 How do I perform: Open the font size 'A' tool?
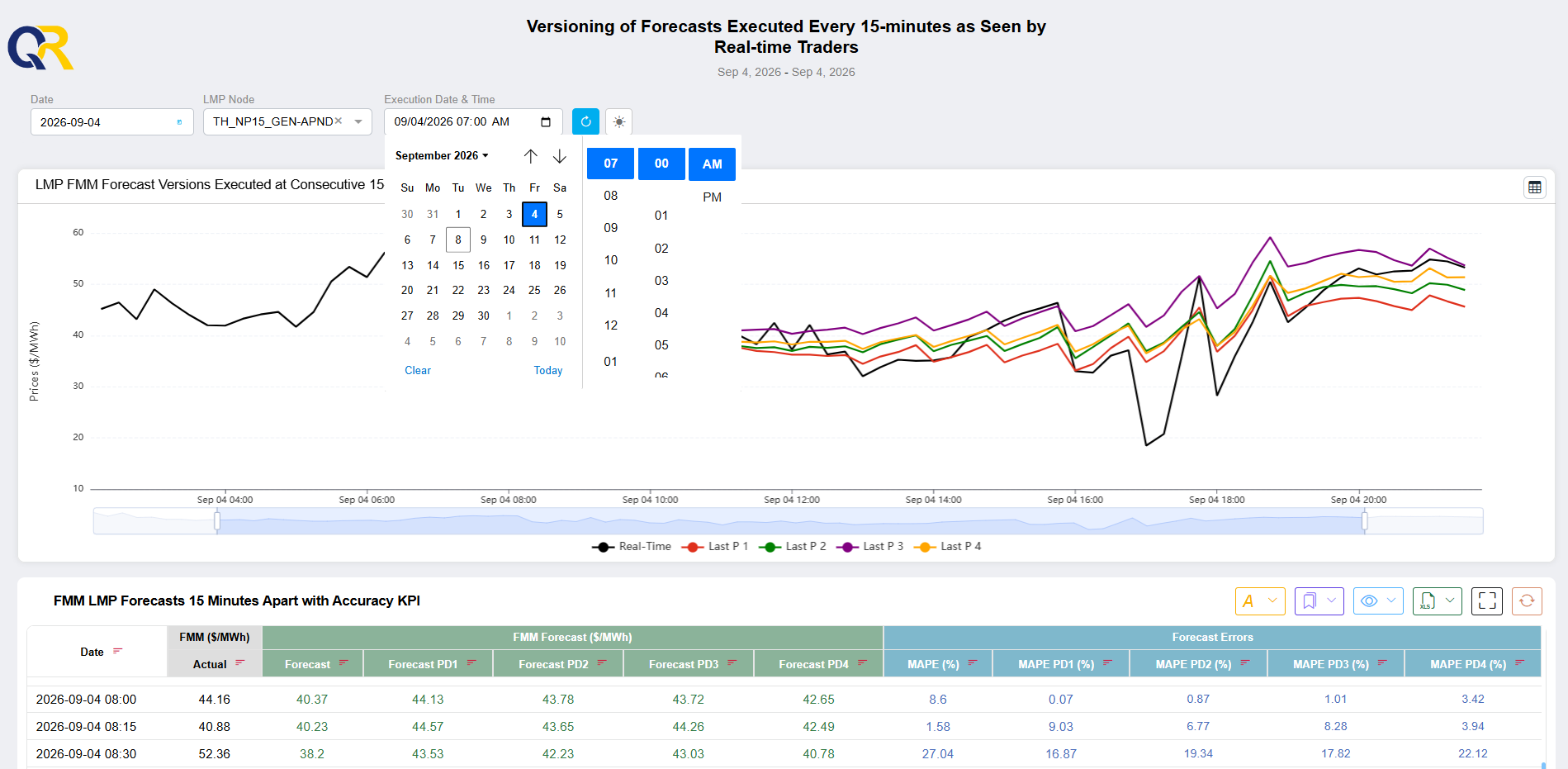click(1248, 601)
